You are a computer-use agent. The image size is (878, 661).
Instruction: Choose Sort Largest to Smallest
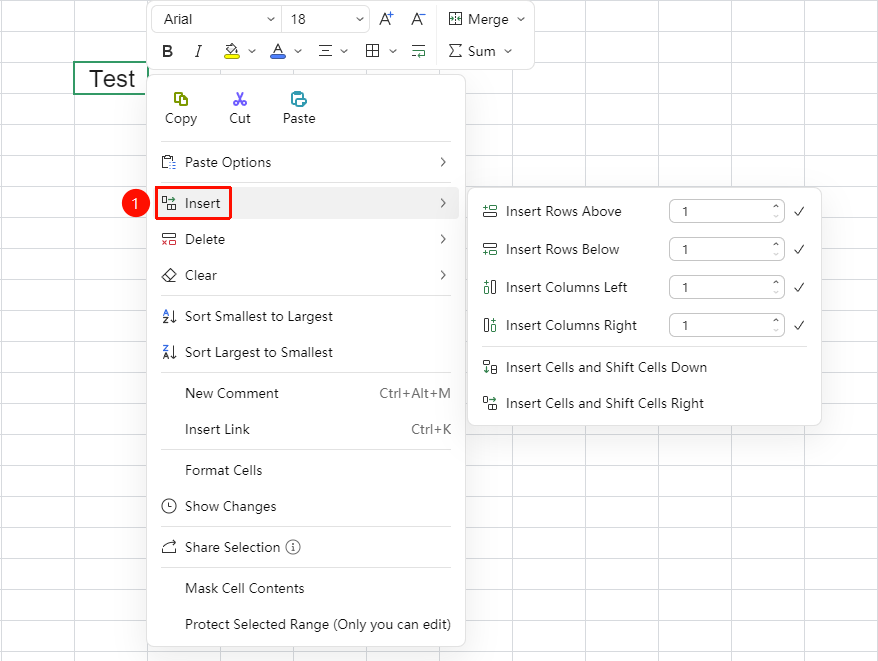click(306, 352)
